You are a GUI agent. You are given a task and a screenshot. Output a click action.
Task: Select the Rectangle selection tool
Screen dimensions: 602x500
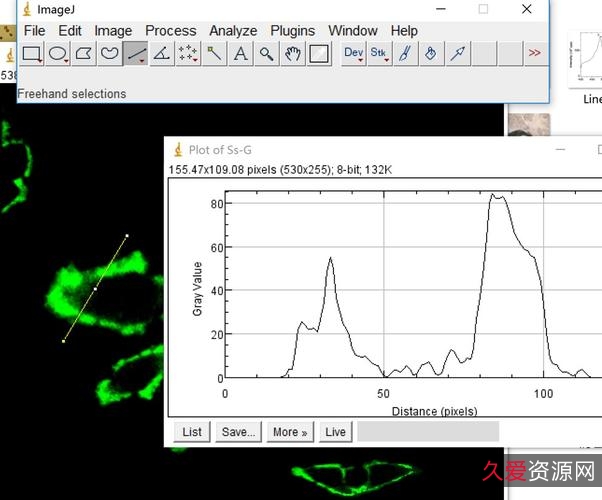click(x=32, y=54)
